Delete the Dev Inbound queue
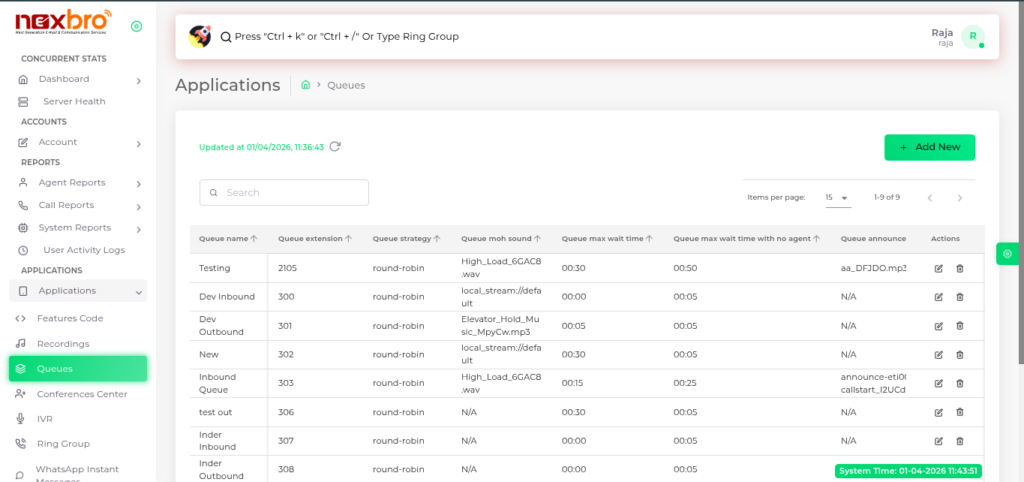This screenshot has height=482, width=1024. coord(960,297)
